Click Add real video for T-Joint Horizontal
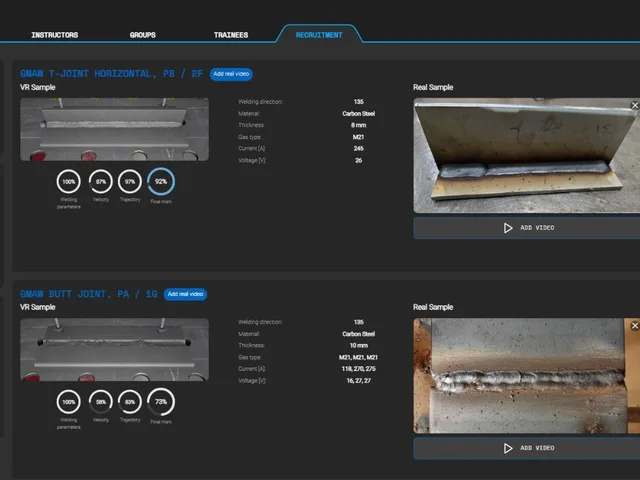 tap(231, 74)
